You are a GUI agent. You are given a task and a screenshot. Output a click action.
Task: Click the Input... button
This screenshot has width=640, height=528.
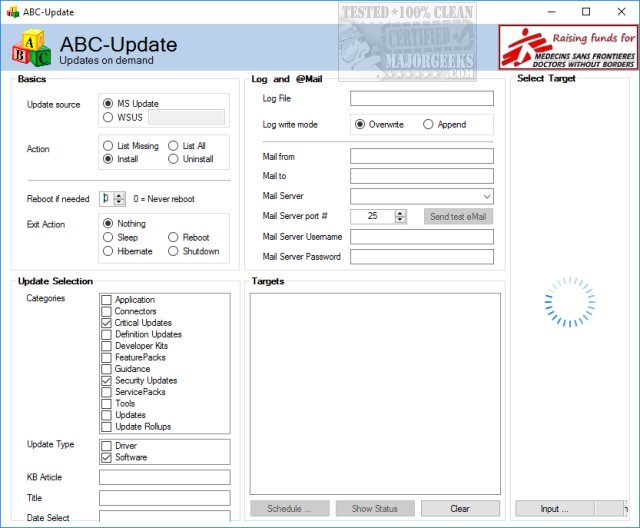pyautogui.click(x=555, y=509)
